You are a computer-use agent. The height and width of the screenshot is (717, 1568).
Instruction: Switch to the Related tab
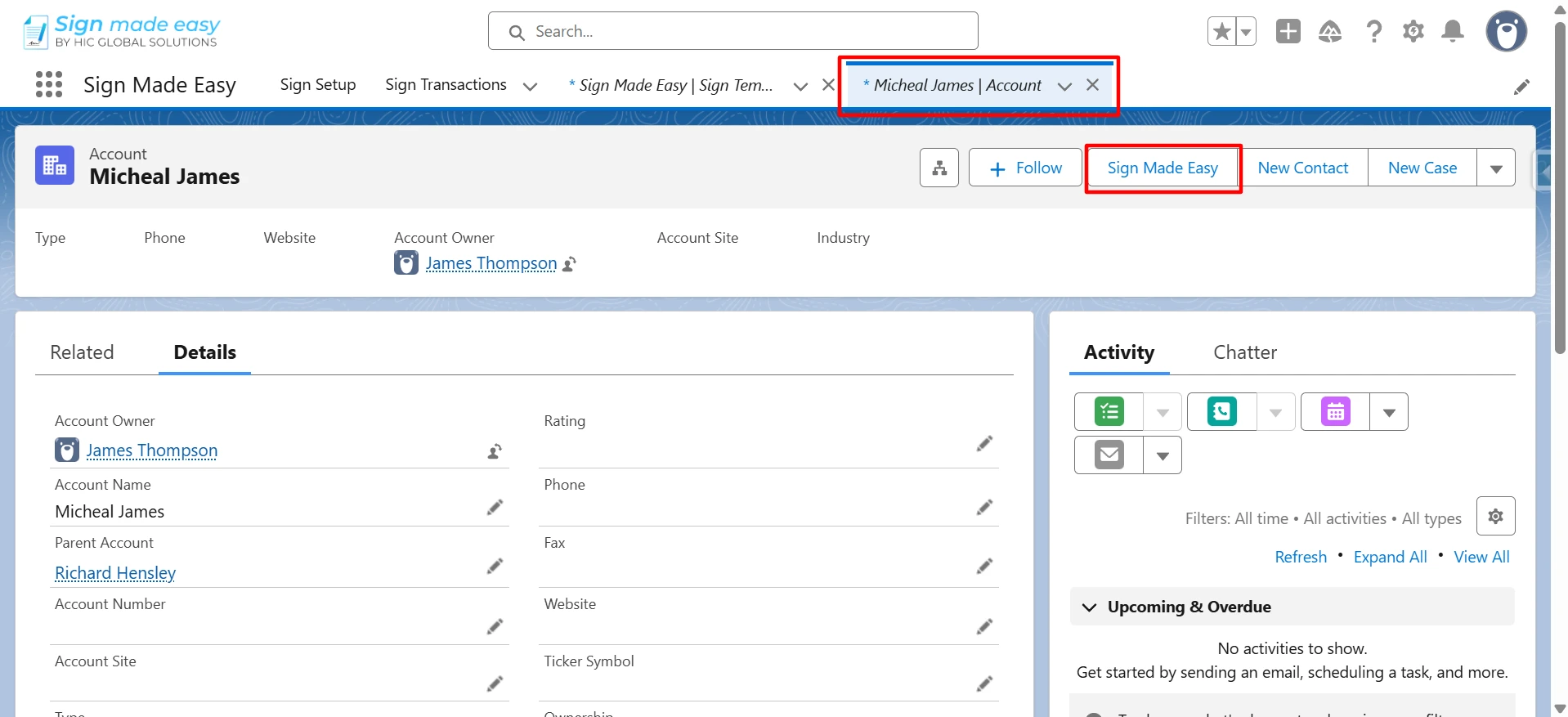[82, 352]
